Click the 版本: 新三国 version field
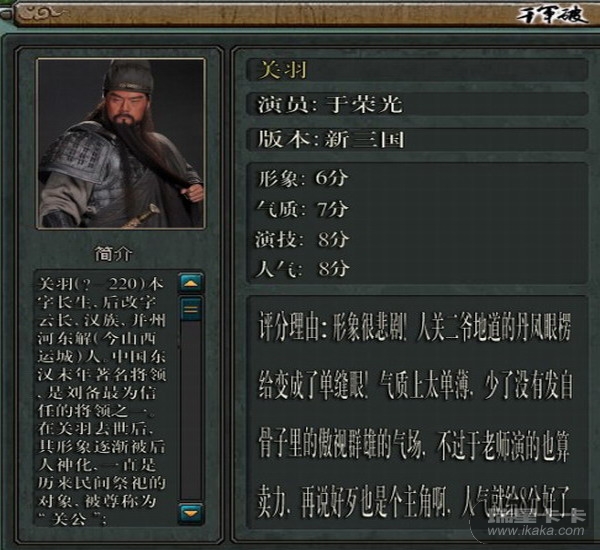 pyautogui.click(x=417, y=139)
